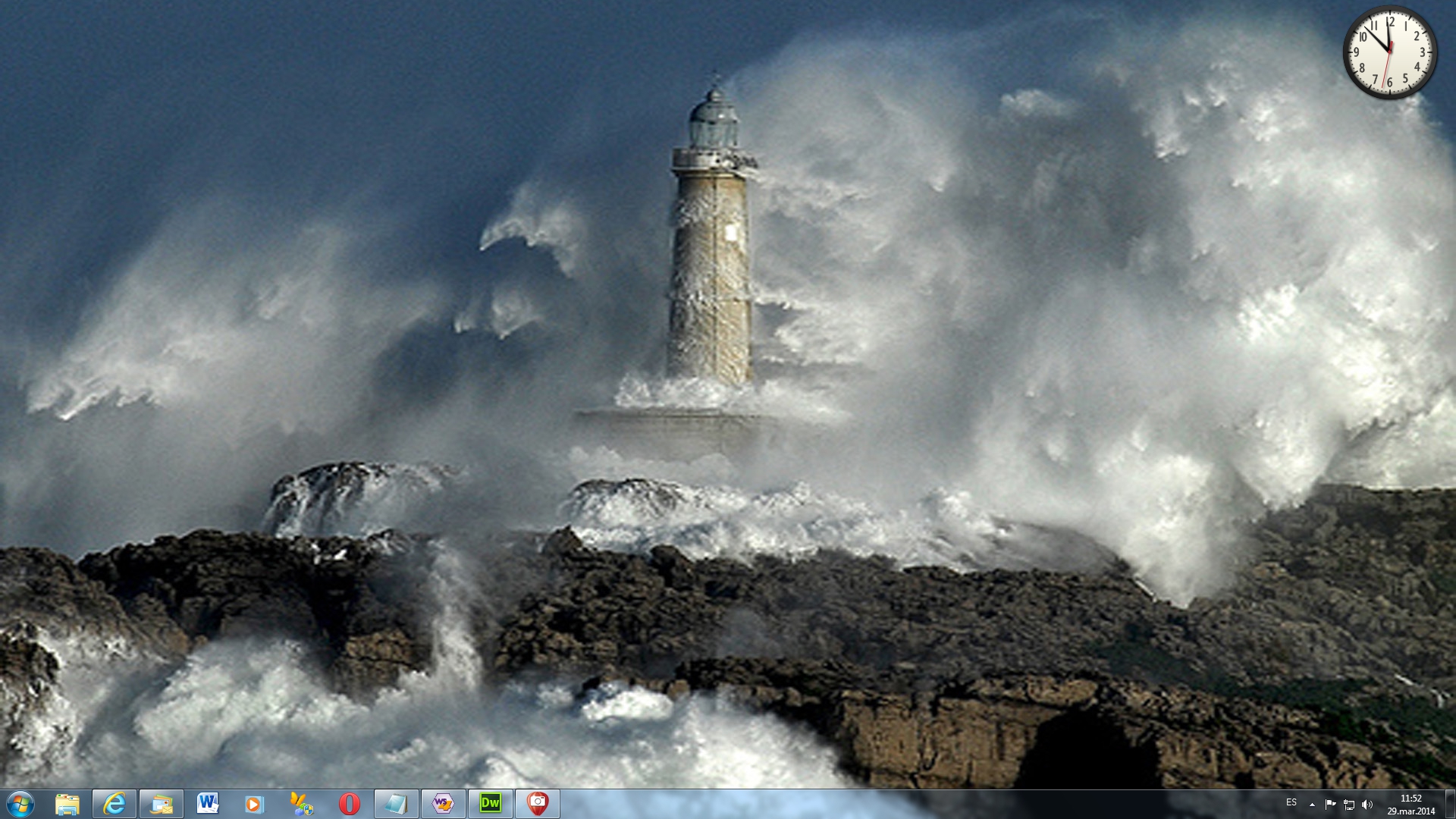Click the analog clock desktop gadget

(x=1389, y=52)
